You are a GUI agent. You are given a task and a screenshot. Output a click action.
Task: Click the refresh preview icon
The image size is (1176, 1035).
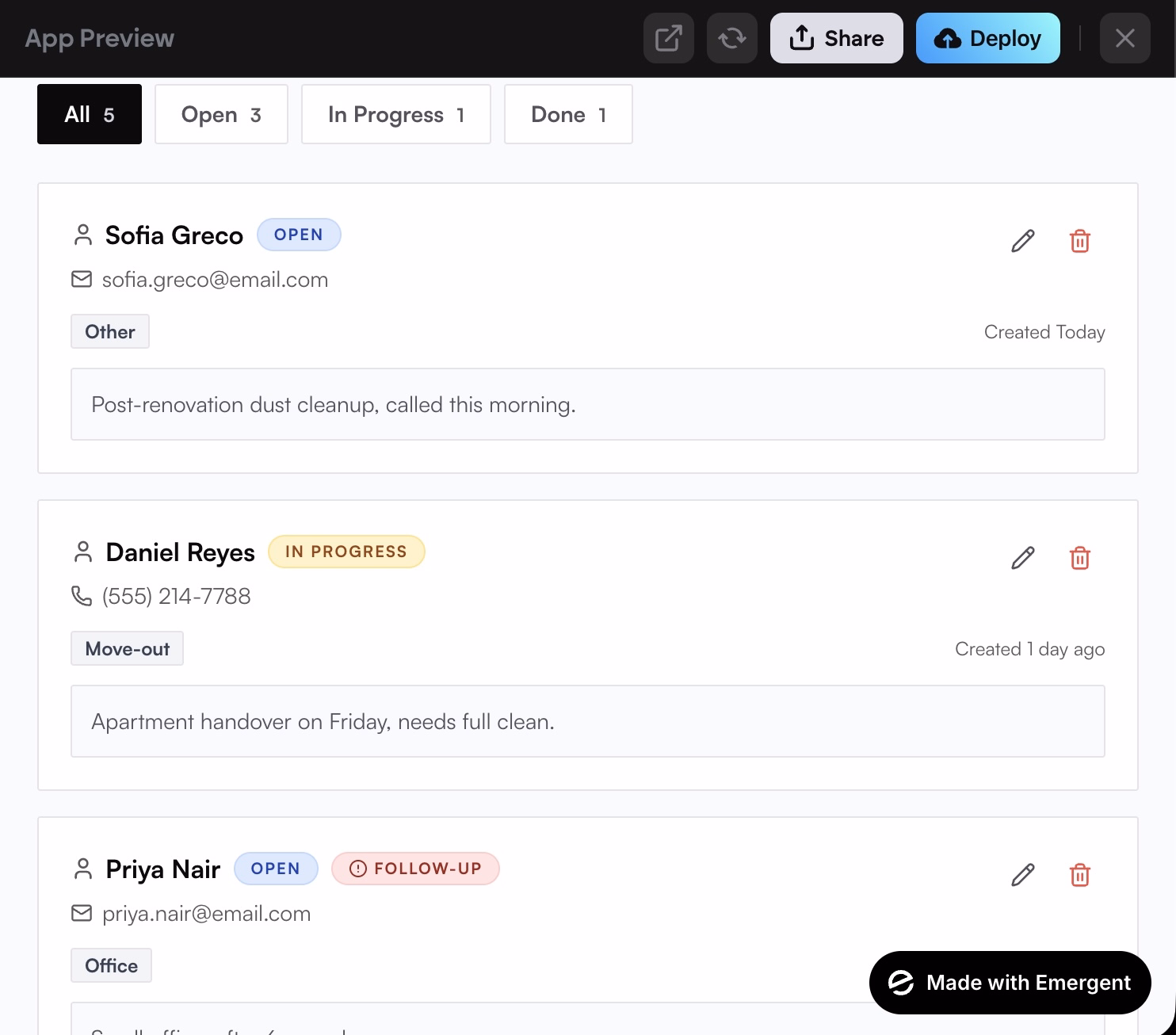[732, 38]
